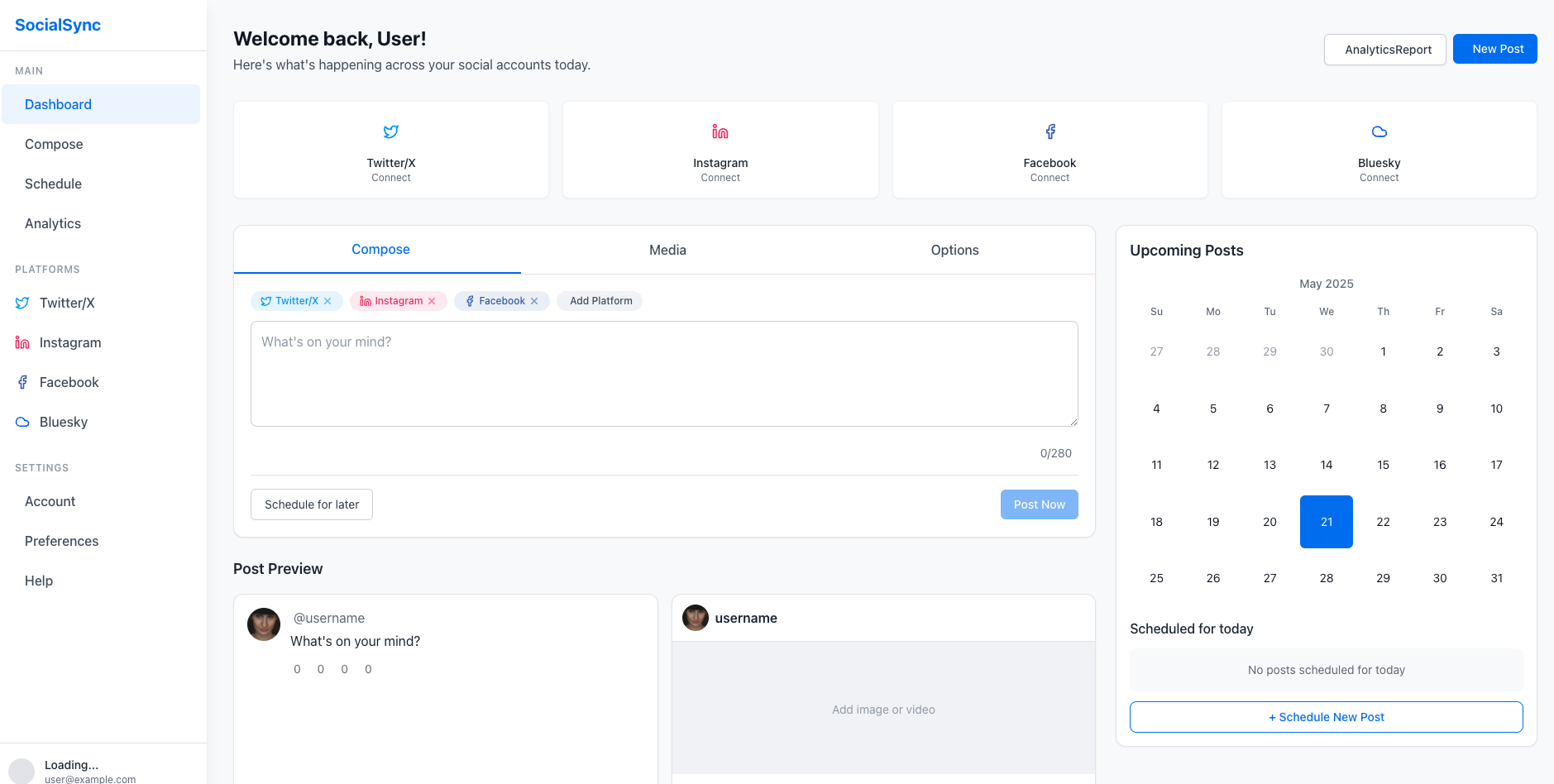Select May 21 on the calendar
The image size is (1554, 784).
coord(1326,521)
